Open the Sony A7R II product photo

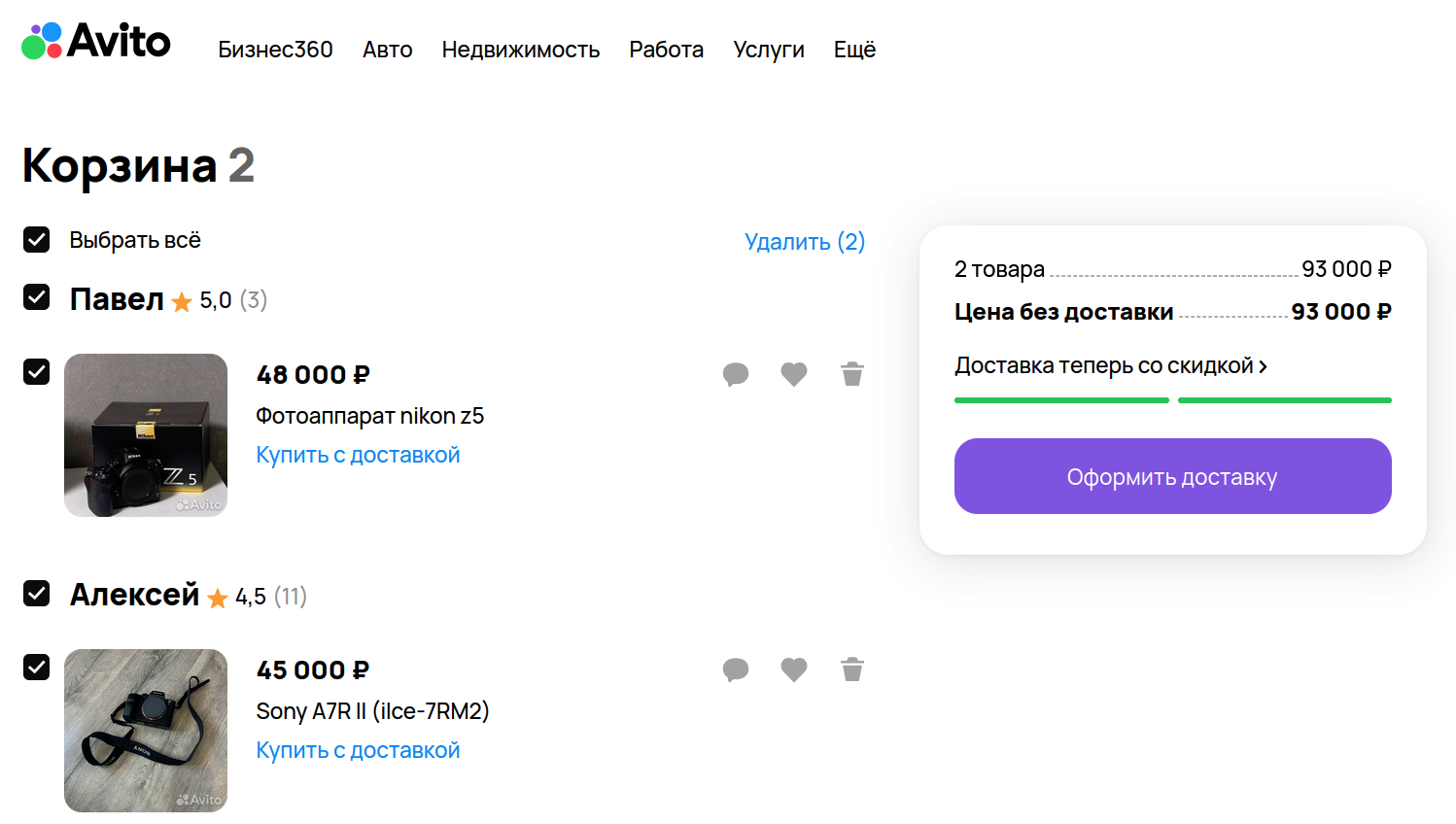(x=146, y=731)
